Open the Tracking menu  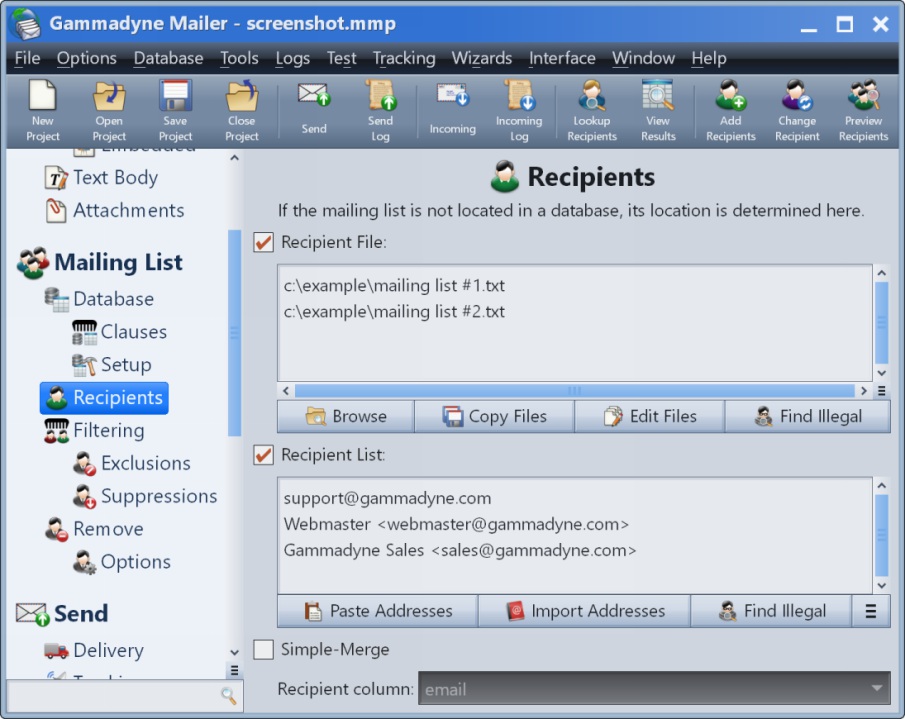[x=403, y=58]
